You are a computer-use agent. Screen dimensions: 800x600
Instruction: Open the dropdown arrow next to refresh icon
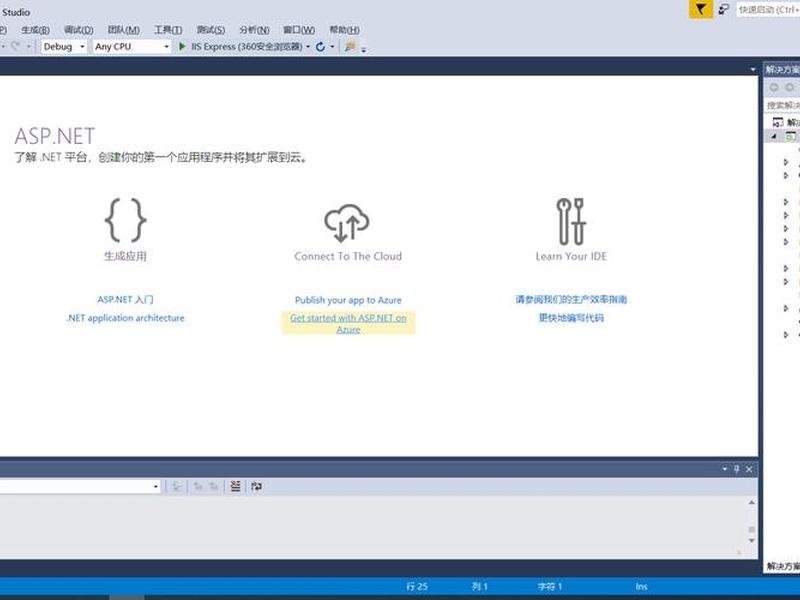[332, 47]
